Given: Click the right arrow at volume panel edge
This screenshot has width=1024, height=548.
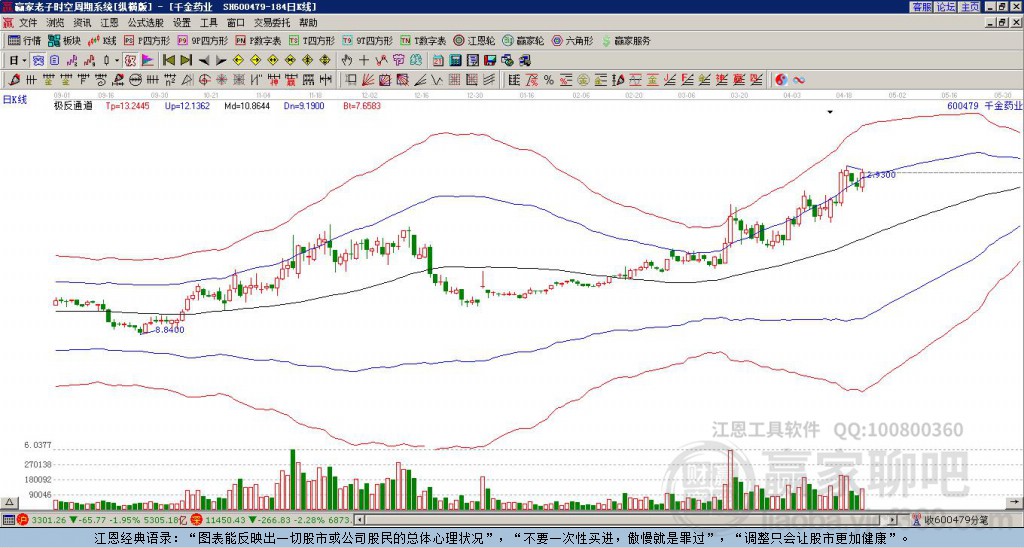Looking at the screenshot, I should 1015,503.
